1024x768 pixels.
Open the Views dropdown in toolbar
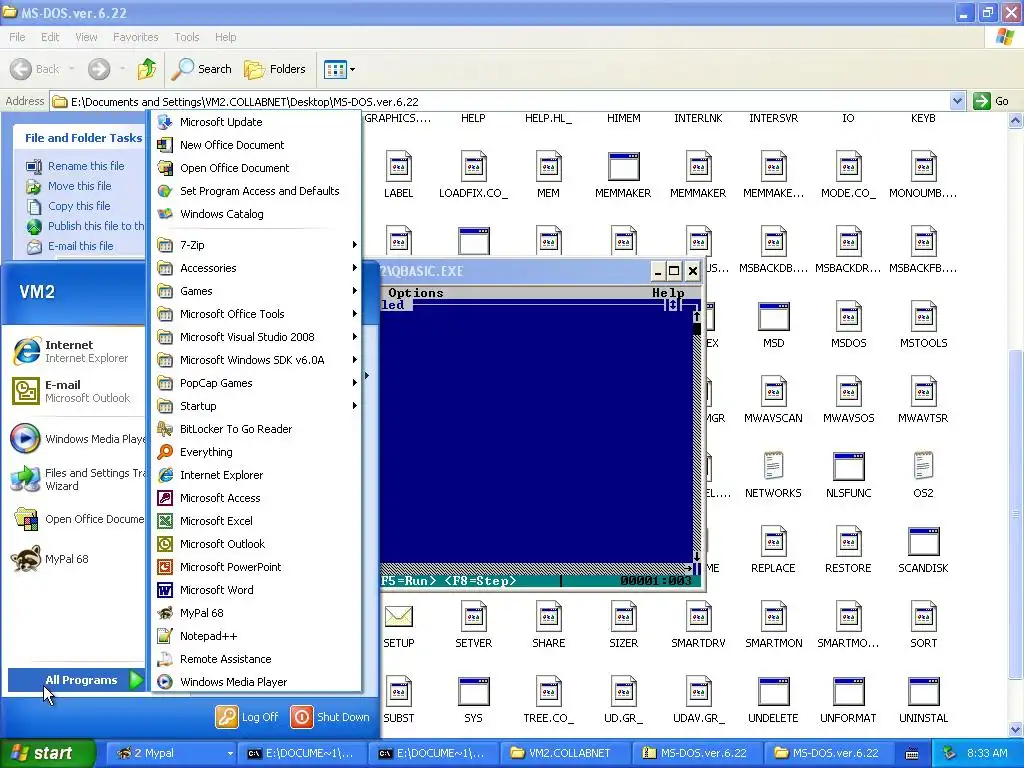click(x=340, y=69)
